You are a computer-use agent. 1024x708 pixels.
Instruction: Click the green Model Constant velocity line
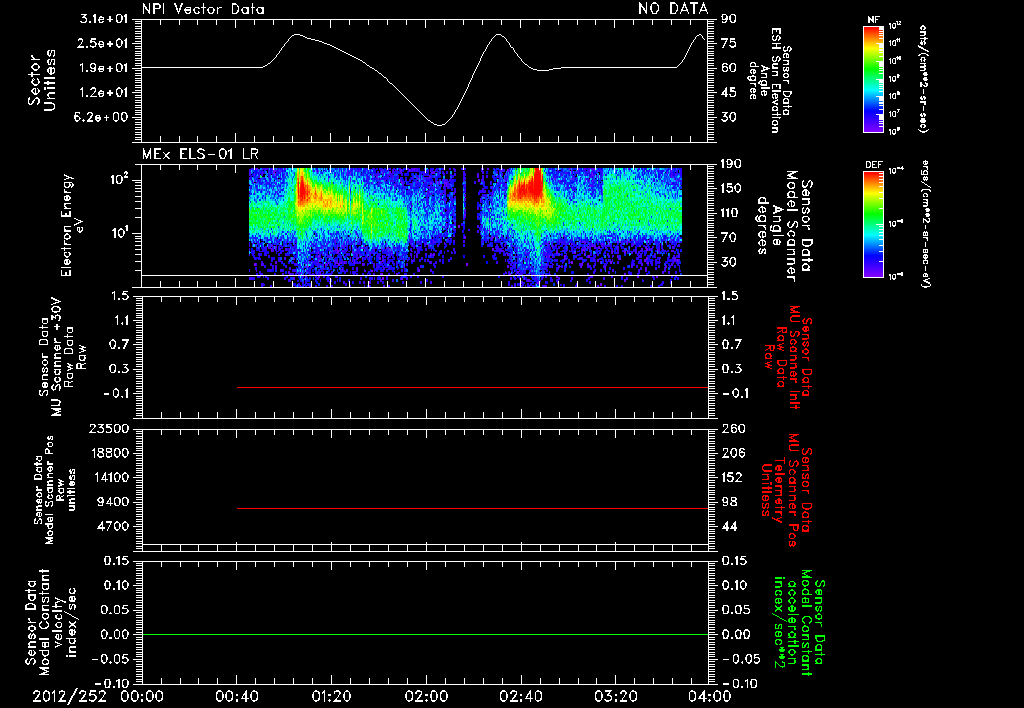(424, 634)
